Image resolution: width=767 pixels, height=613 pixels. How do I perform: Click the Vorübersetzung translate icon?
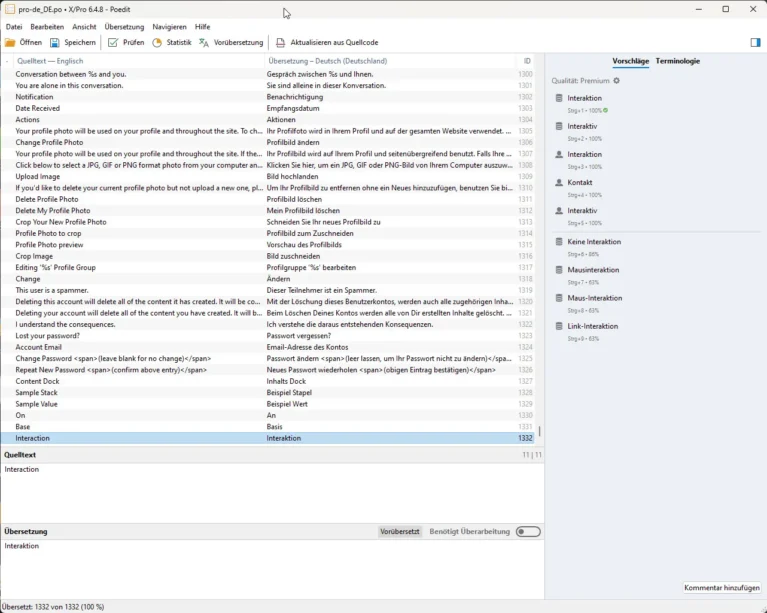[x=204, y=43]
